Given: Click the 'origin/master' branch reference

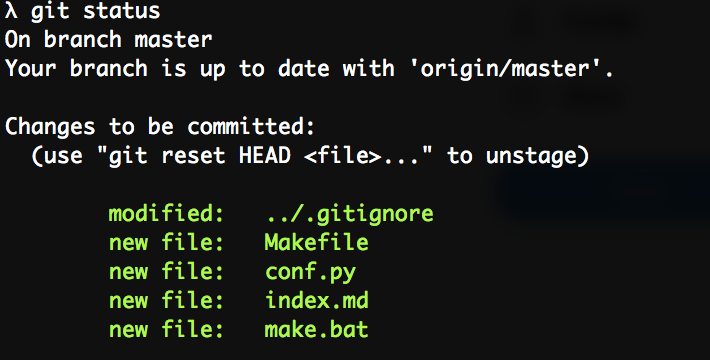Looking at the screenshot, I should 512,69.
